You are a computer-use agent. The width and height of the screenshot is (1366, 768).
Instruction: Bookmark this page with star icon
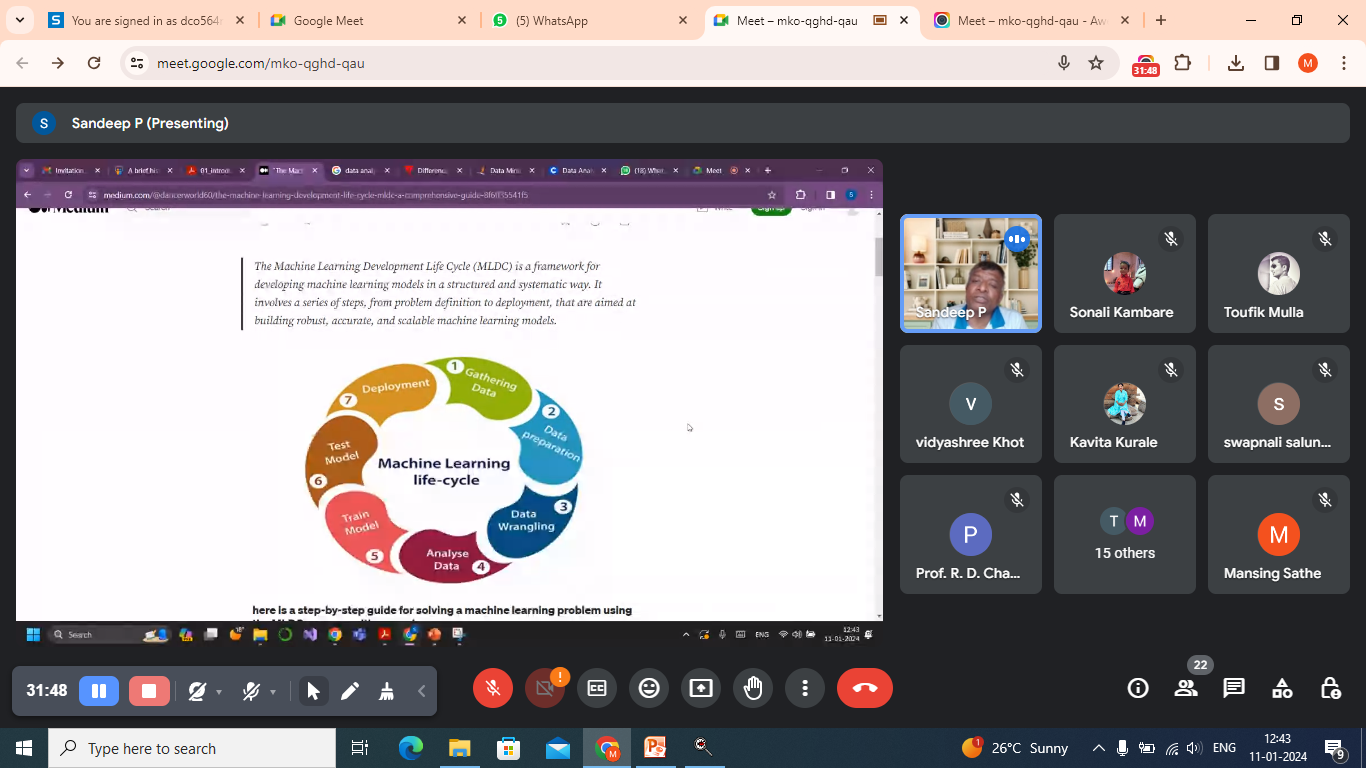pos(1096,63)
